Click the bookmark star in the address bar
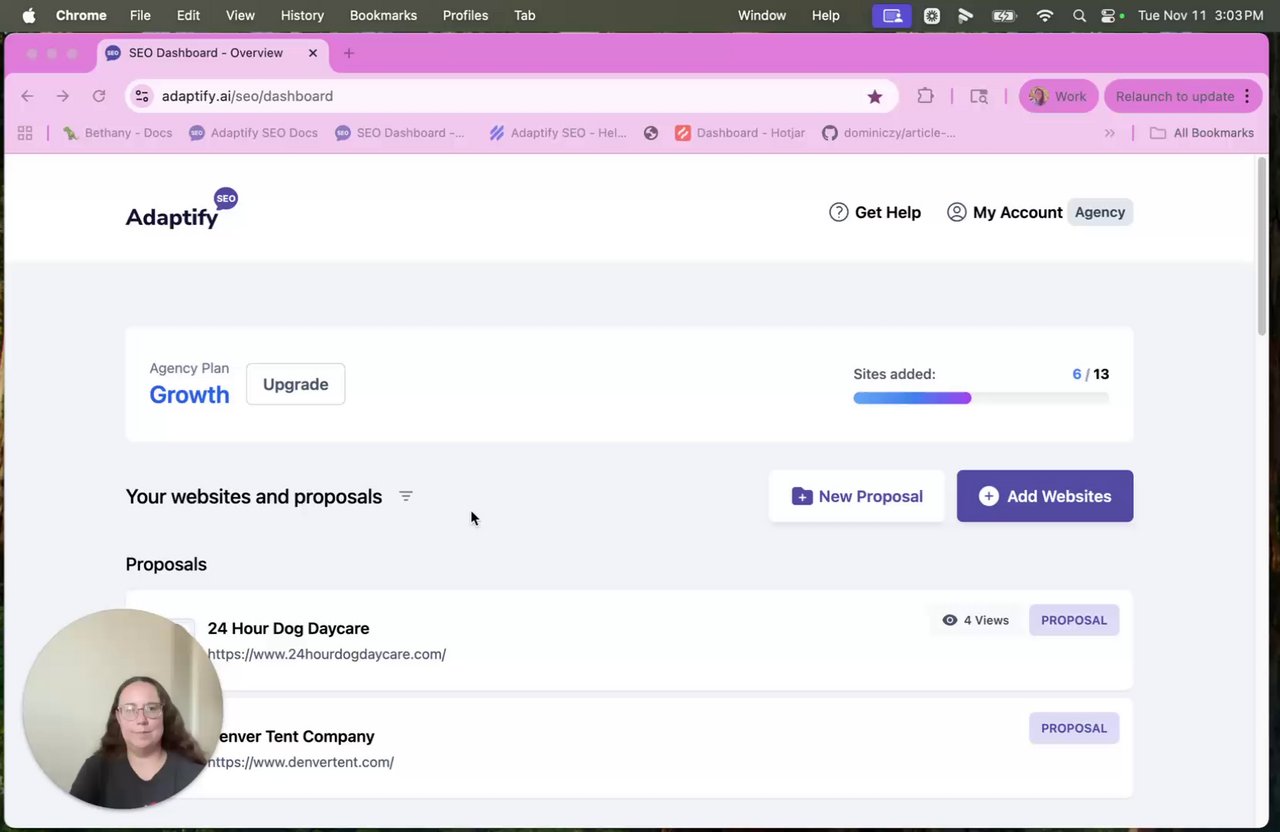This screenshot has width=1280, height=832. pyautogui.click(x=875, y=96)
